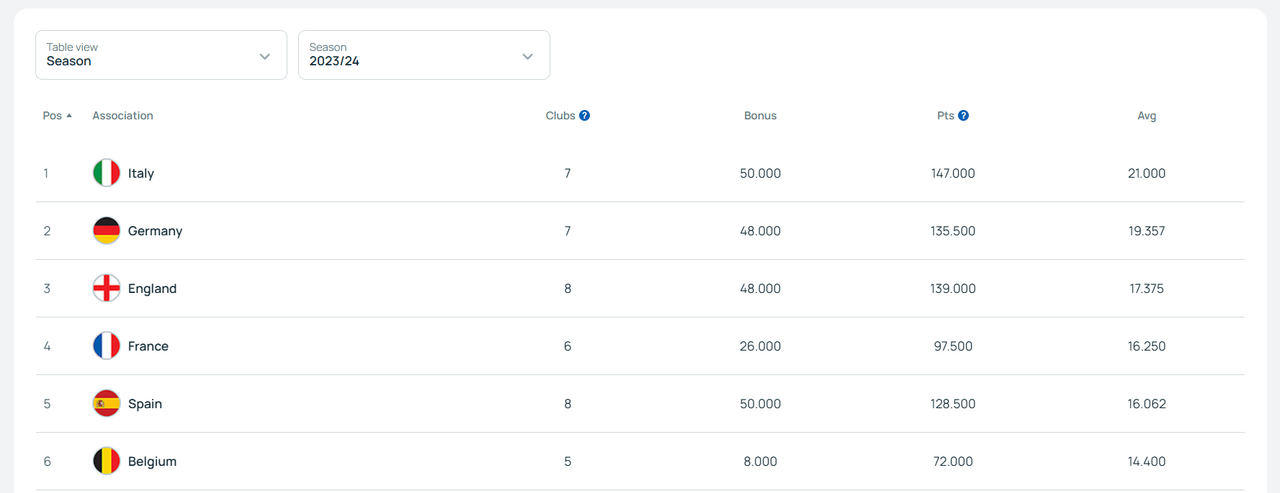Click Italy's 147.000 points value

[953, 173]
